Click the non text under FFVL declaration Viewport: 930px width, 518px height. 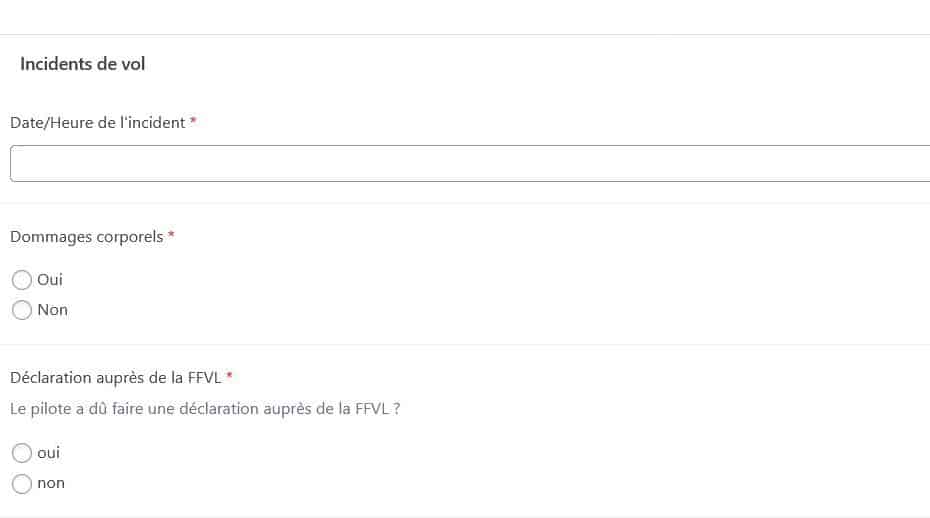point(50,483)
